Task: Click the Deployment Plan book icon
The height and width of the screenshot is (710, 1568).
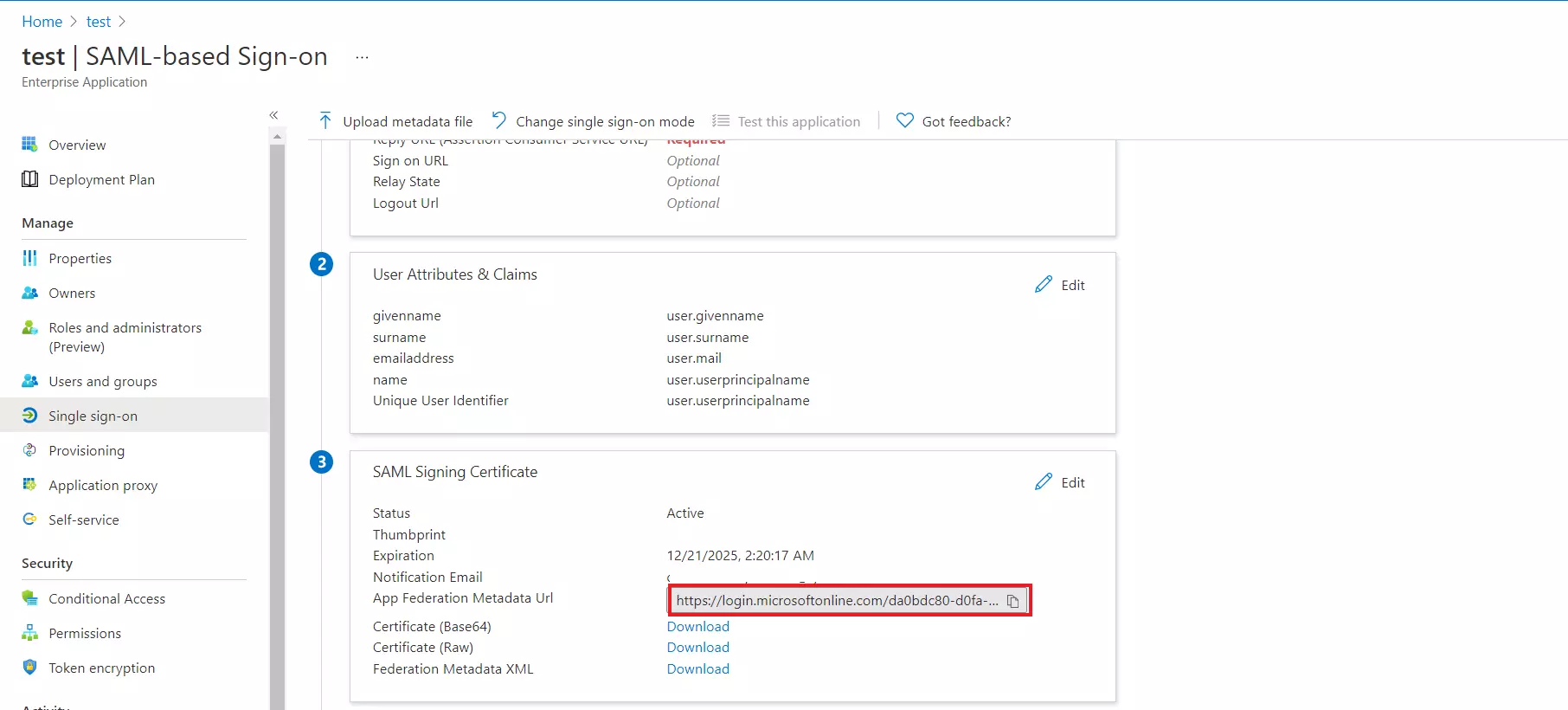Action: click(x=29, y=179)
